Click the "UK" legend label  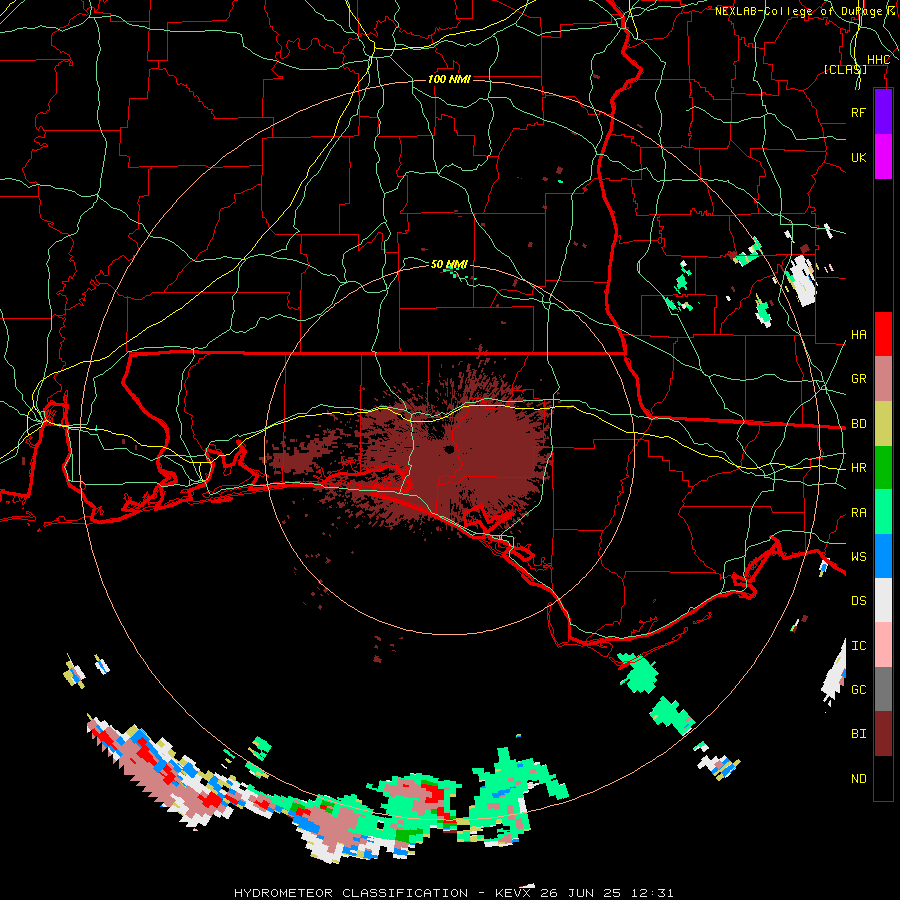(x=858, y=157)
